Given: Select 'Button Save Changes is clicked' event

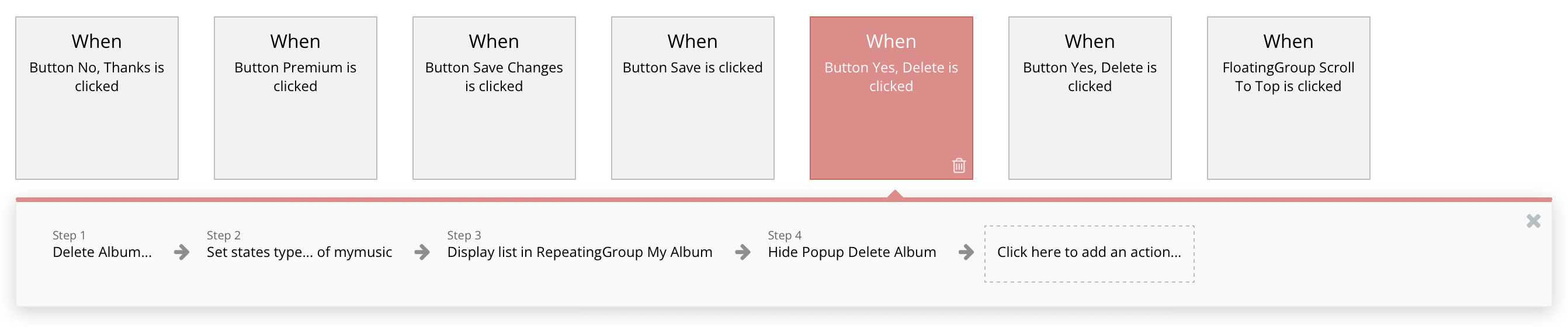Looking at the screenshot, I should pos(494,98).
